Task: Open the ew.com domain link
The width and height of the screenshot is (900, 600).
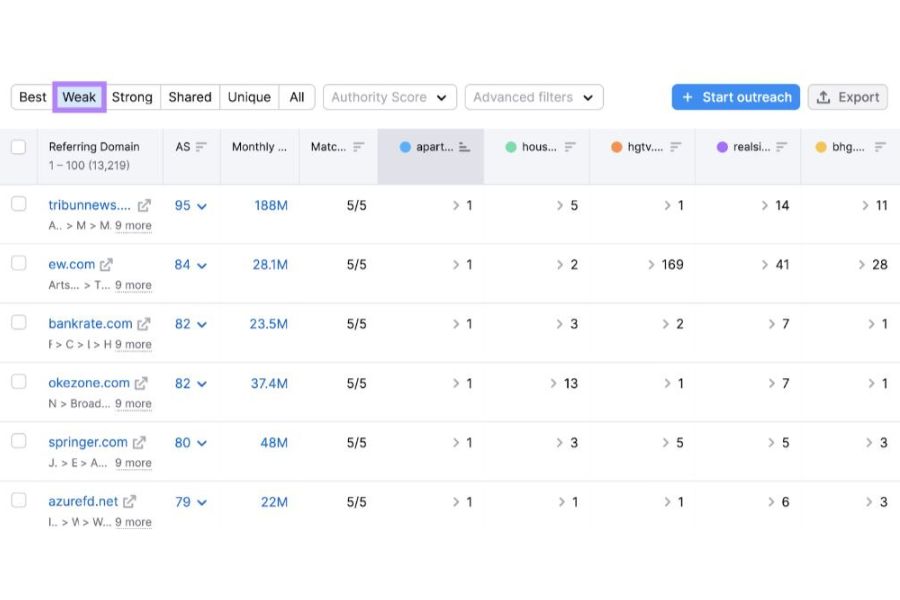Action: (x=72, y=265)
